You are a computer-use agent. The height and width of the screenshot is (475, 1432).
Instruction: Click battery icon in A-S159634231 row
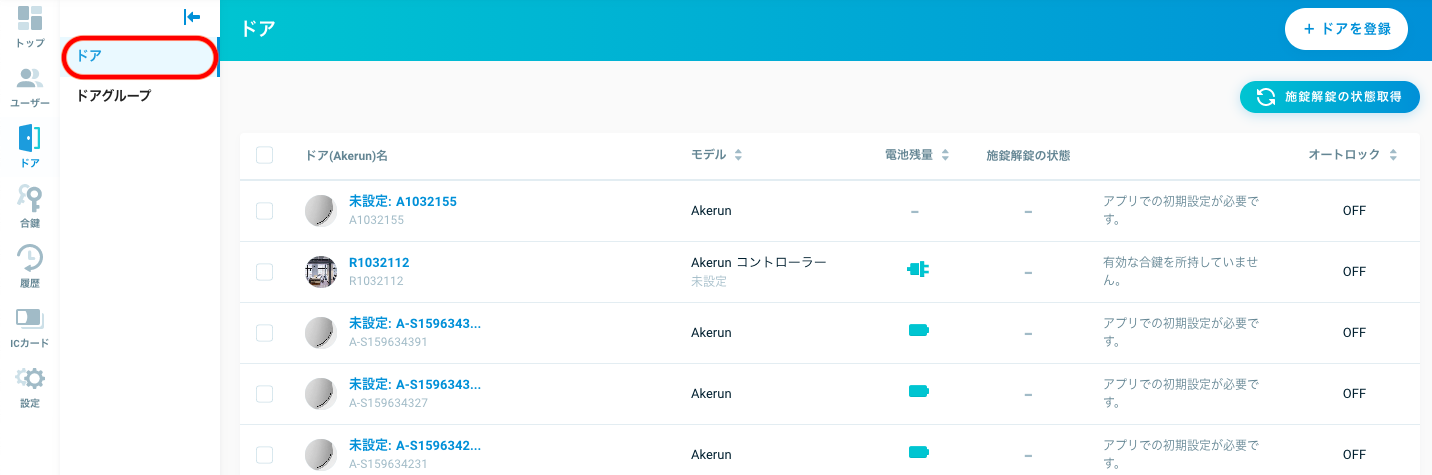tap(919, 452)
